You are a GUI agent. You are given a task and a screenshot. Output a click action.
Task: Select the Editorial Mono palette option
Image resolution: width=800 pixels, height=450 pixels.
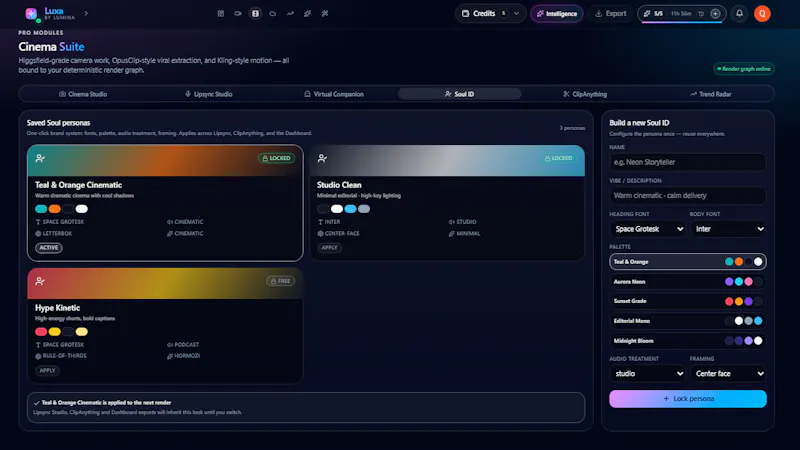pyautogui.click(x=687, y=321)
